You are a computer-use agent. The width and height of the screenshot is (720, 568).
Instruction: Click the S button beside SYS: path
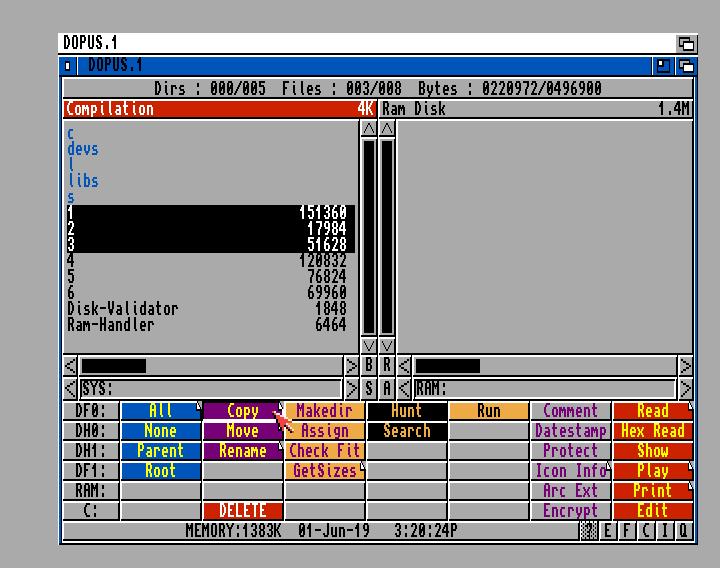[369, 388]
